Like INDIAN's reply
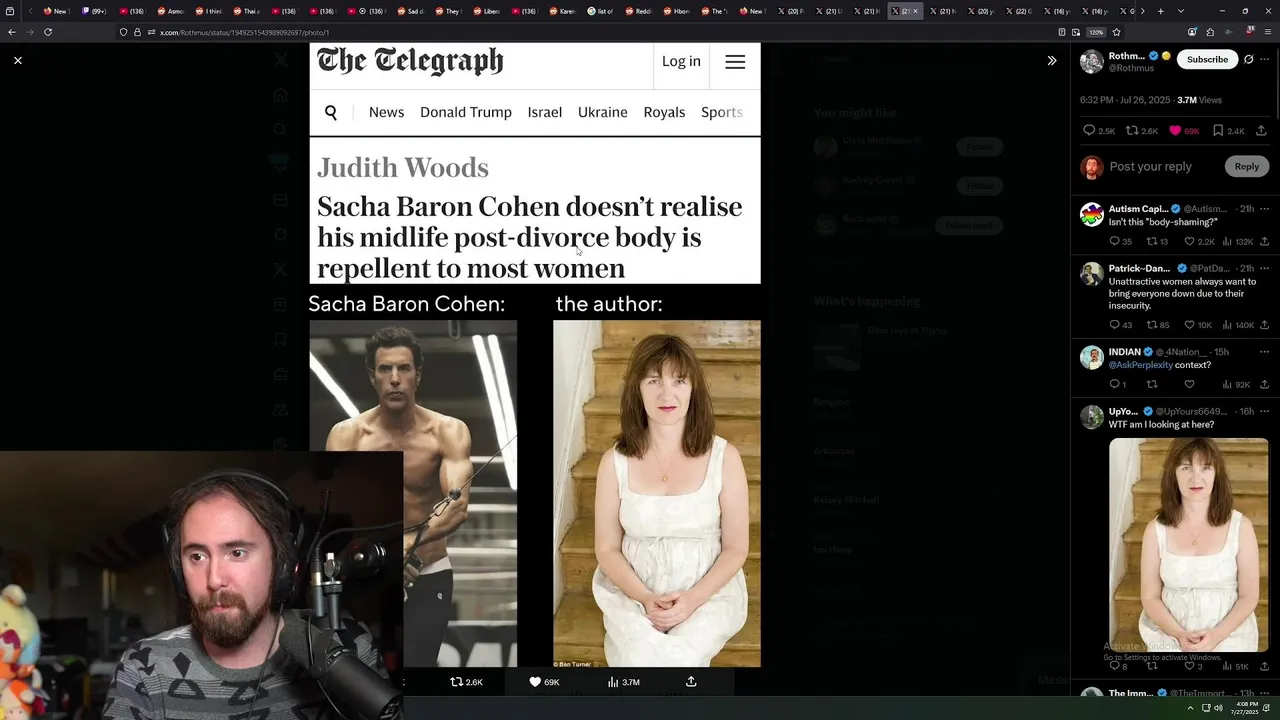1280x720 pixels. pos(1189,384)
